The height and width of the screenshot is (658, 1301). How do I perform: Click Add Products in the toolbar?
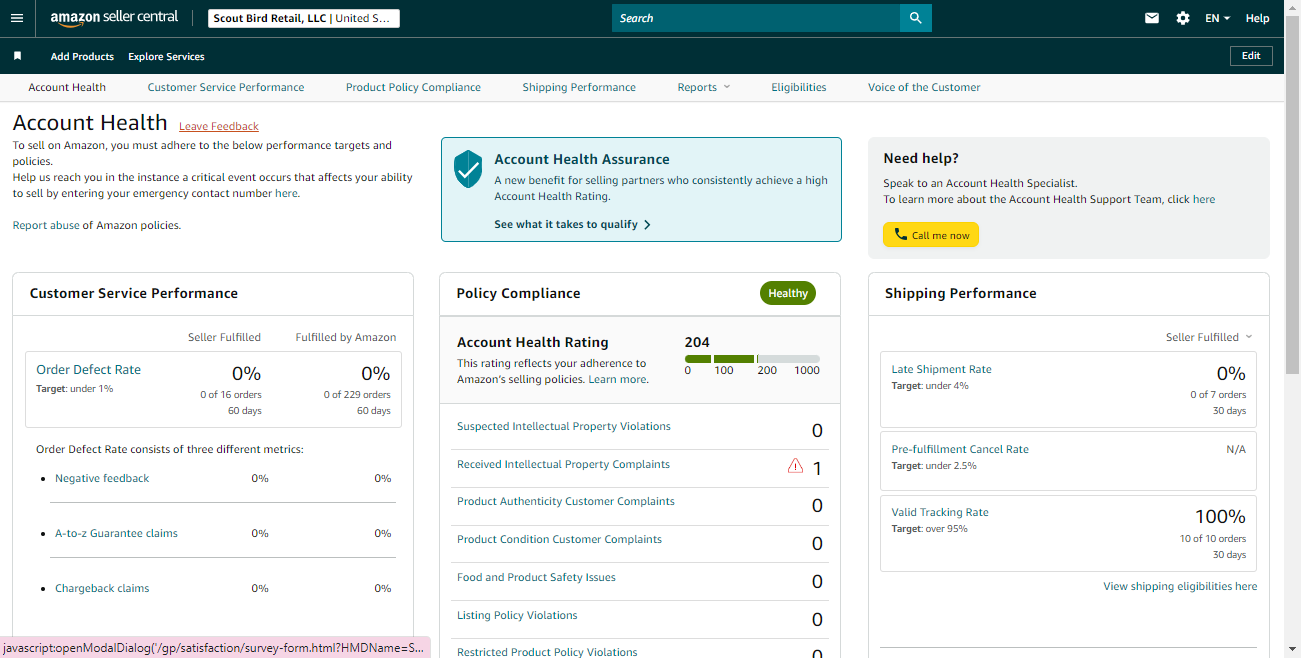pyautogui.click(x=82, y=56)
